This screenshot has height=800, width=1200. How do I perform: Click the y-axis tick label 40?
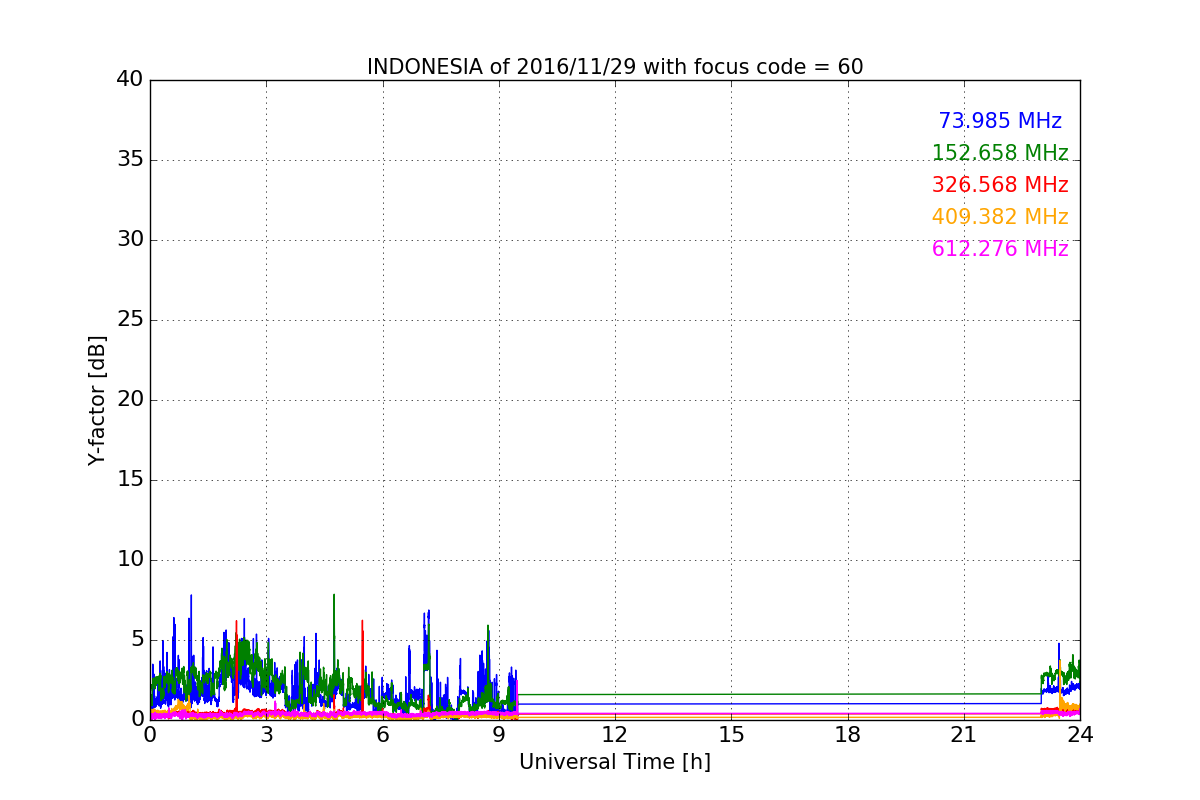click(x=130, y=79)
